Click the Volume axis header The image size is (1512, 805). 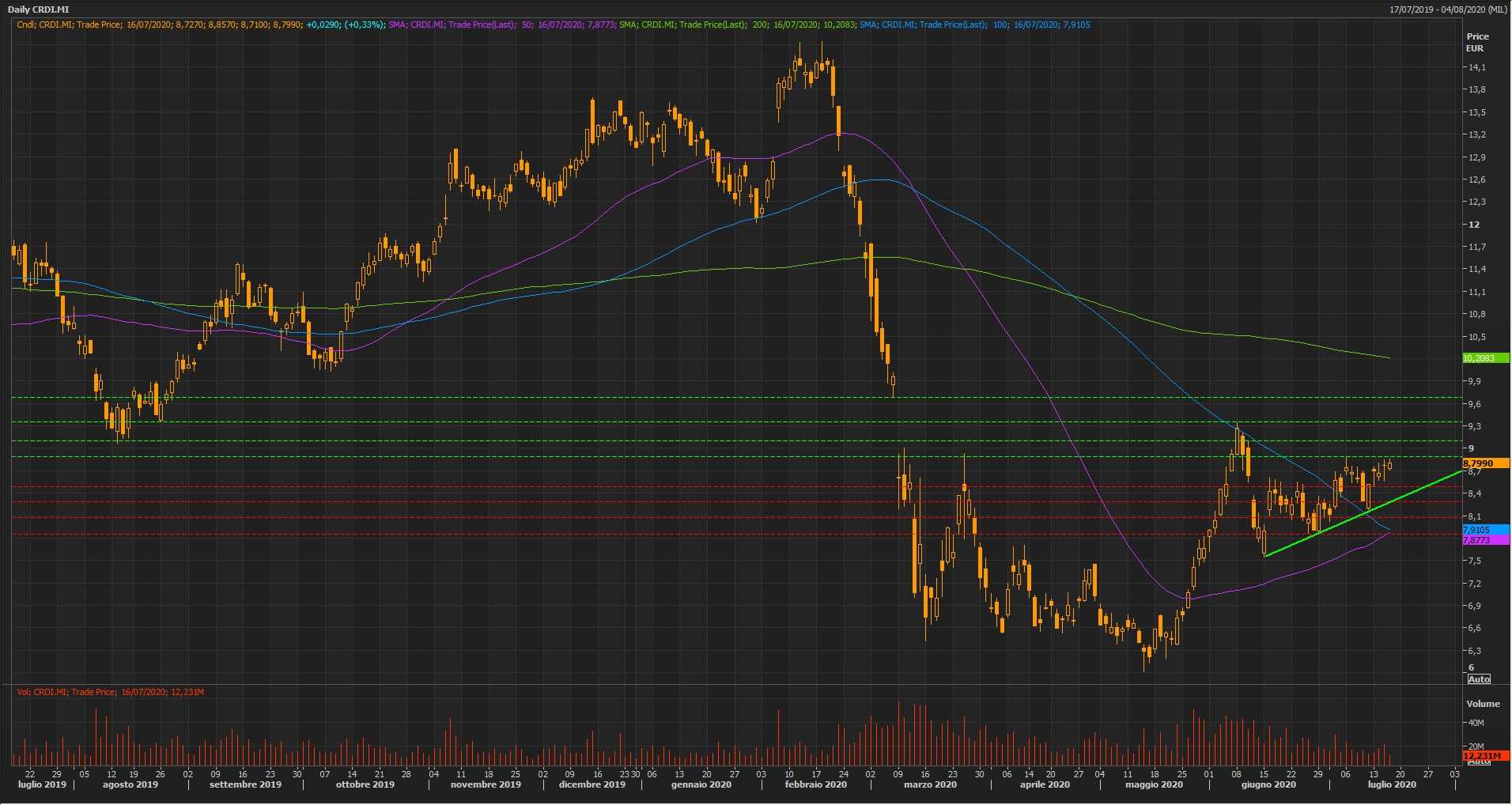coord(1483,703)
